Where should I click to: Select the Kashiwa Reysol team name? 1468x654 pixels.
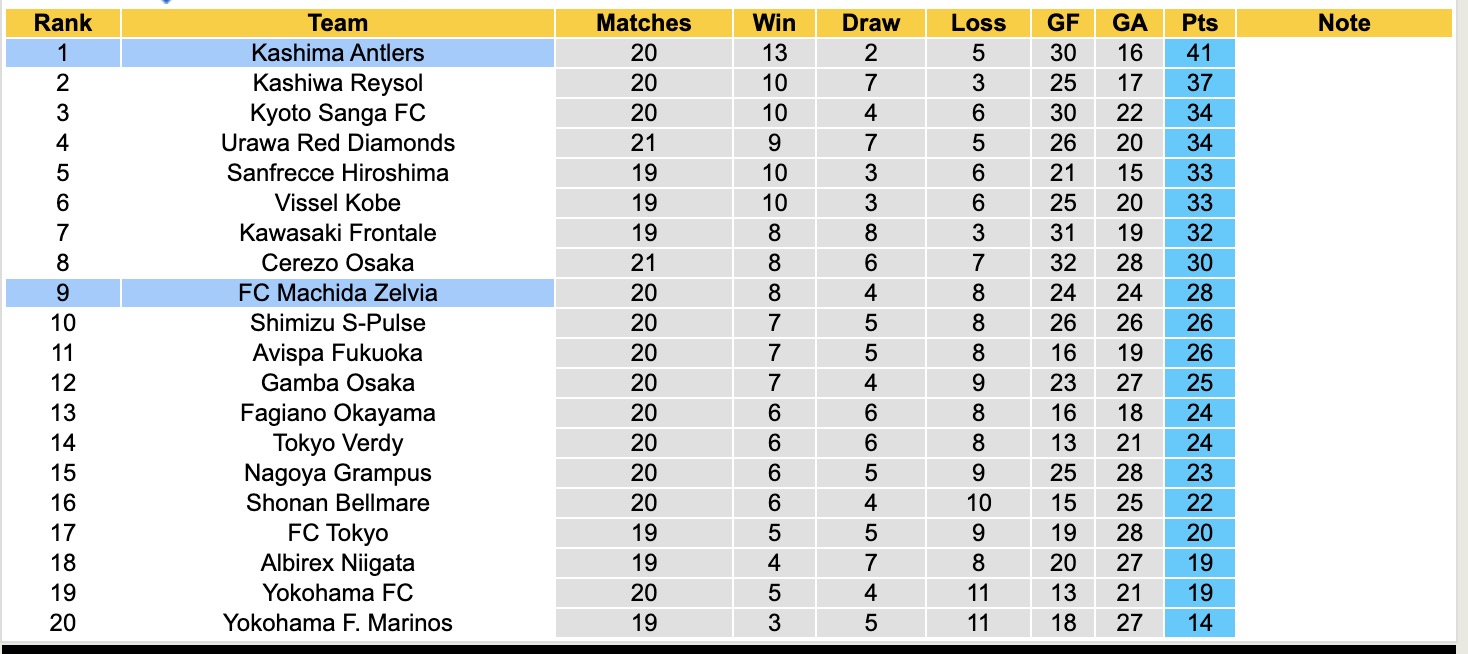(337, 83)
